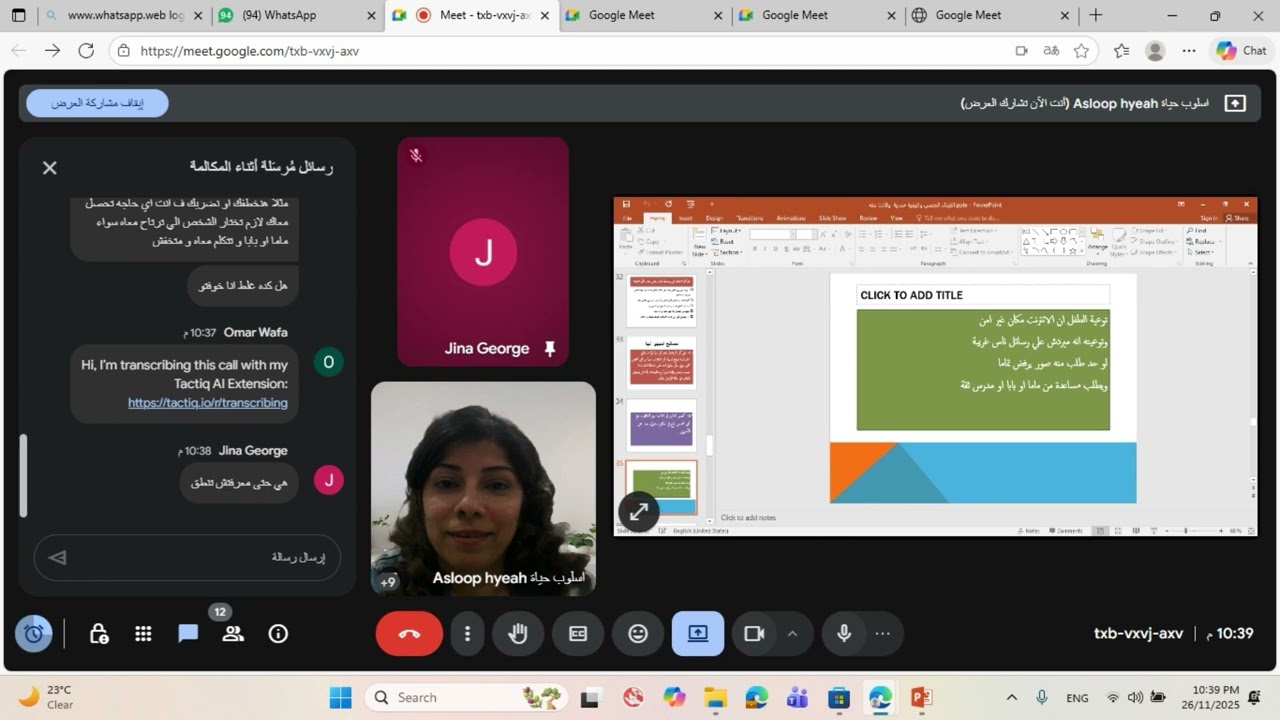Open the ENG language switcher

[1077, 698]
